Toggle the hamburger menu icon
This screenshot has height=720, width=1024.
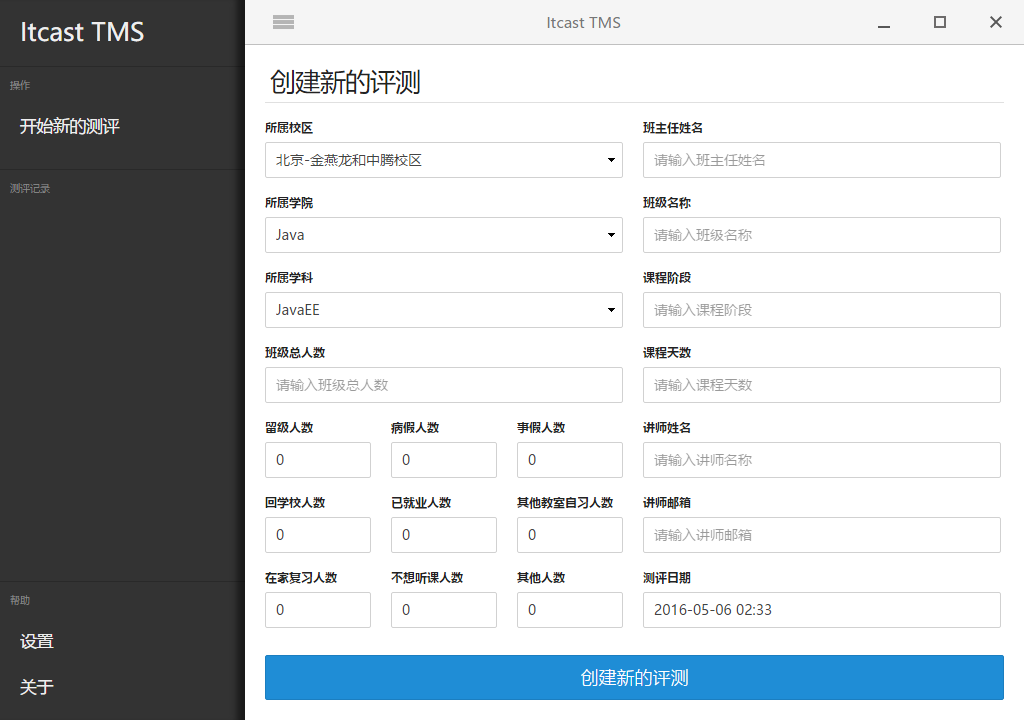283,22
